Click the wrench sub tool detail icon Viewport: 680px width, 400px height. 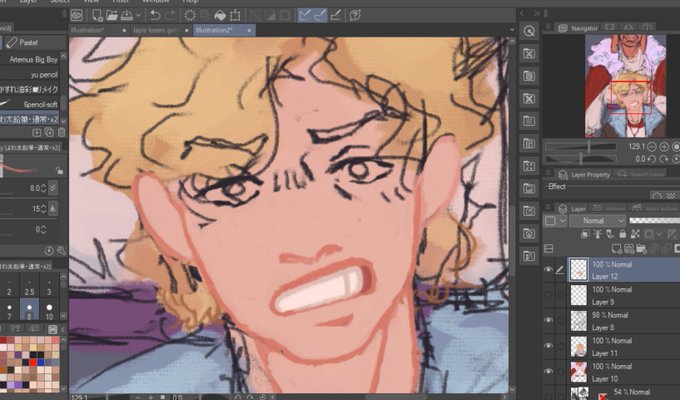pyautogui.click(x=61, y=251)
